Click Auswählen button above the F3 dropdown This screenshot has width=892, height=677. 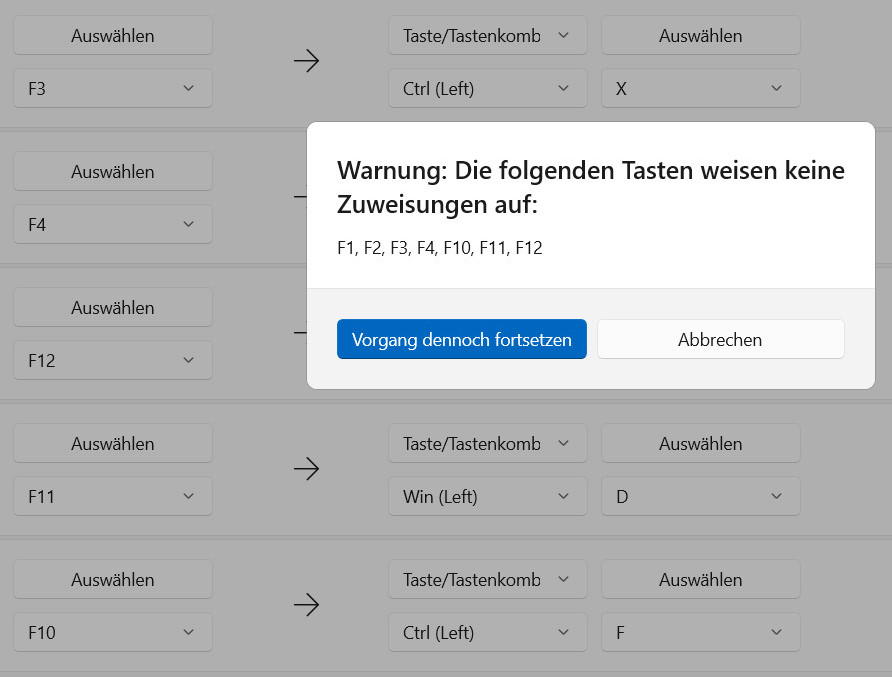112,36
